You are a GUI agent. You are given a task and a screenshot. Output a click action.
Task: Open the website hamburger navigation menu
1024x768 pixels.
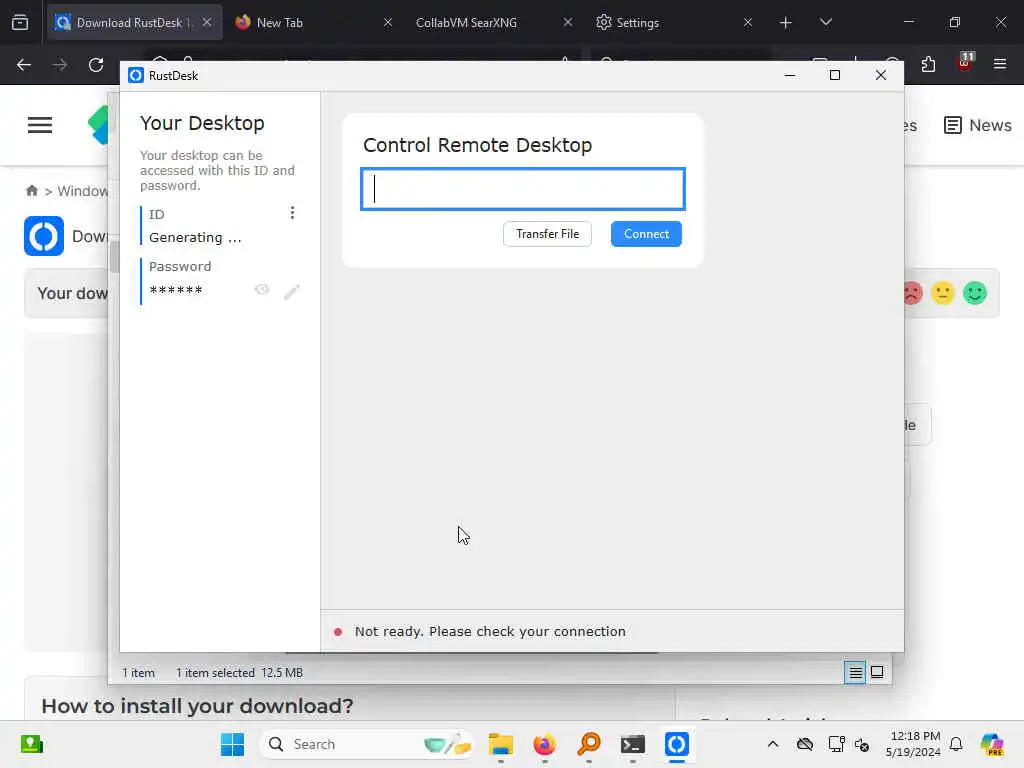click(40, 125)
